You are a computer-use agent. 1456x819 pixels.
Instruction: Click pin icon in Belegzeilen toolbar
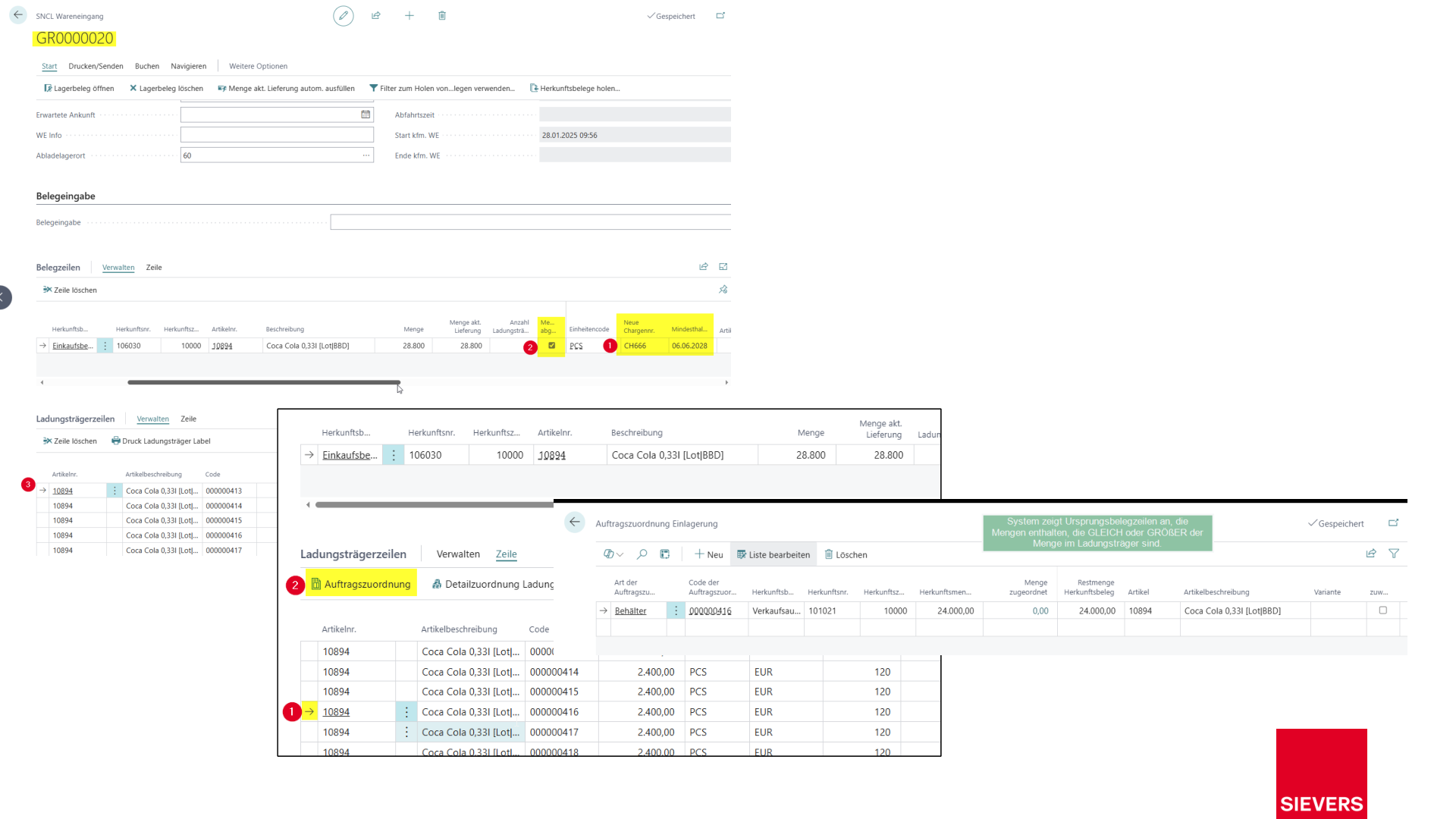click(723, 290)
